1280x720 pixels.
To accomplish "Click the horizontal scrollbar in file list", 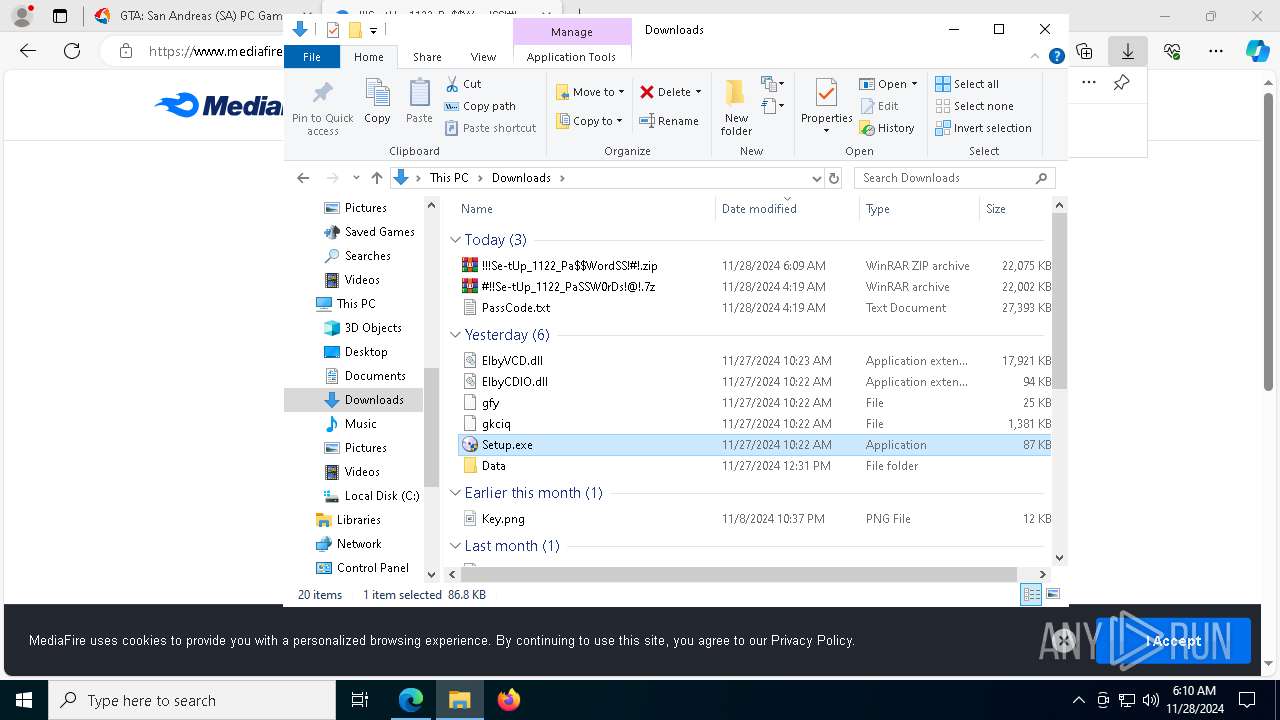I will point(739,574).
